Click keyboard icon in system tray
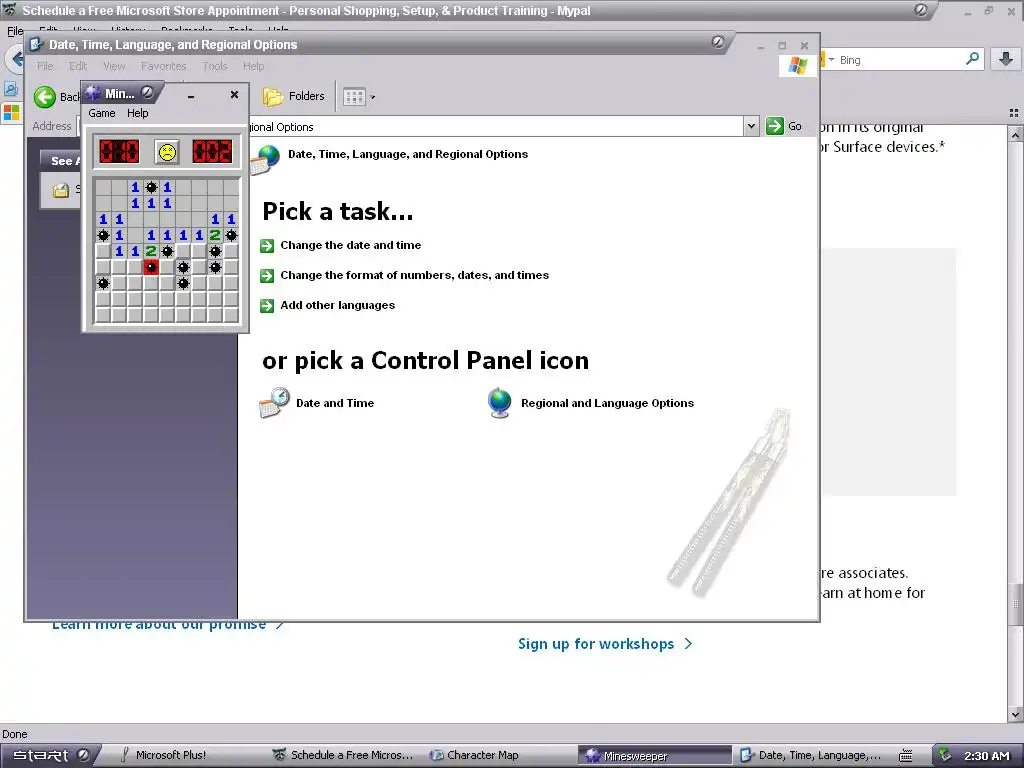1024x768 pixels. pos(905,756)
